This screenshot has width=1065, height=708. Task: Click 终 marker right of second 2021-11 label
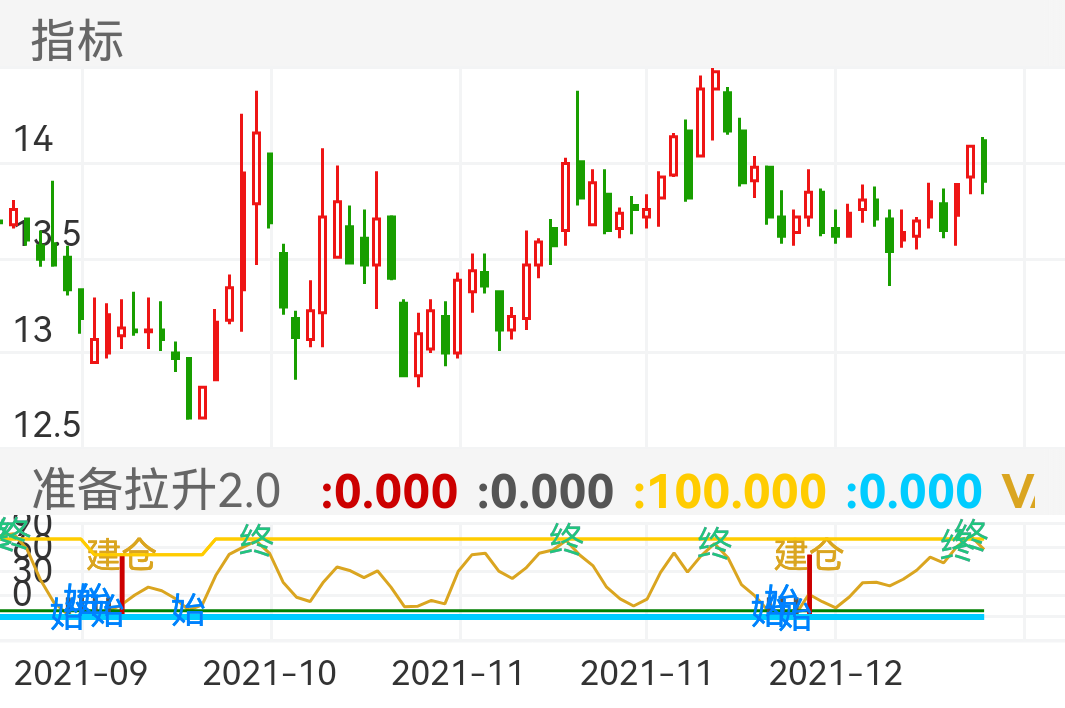click(715, 543)
